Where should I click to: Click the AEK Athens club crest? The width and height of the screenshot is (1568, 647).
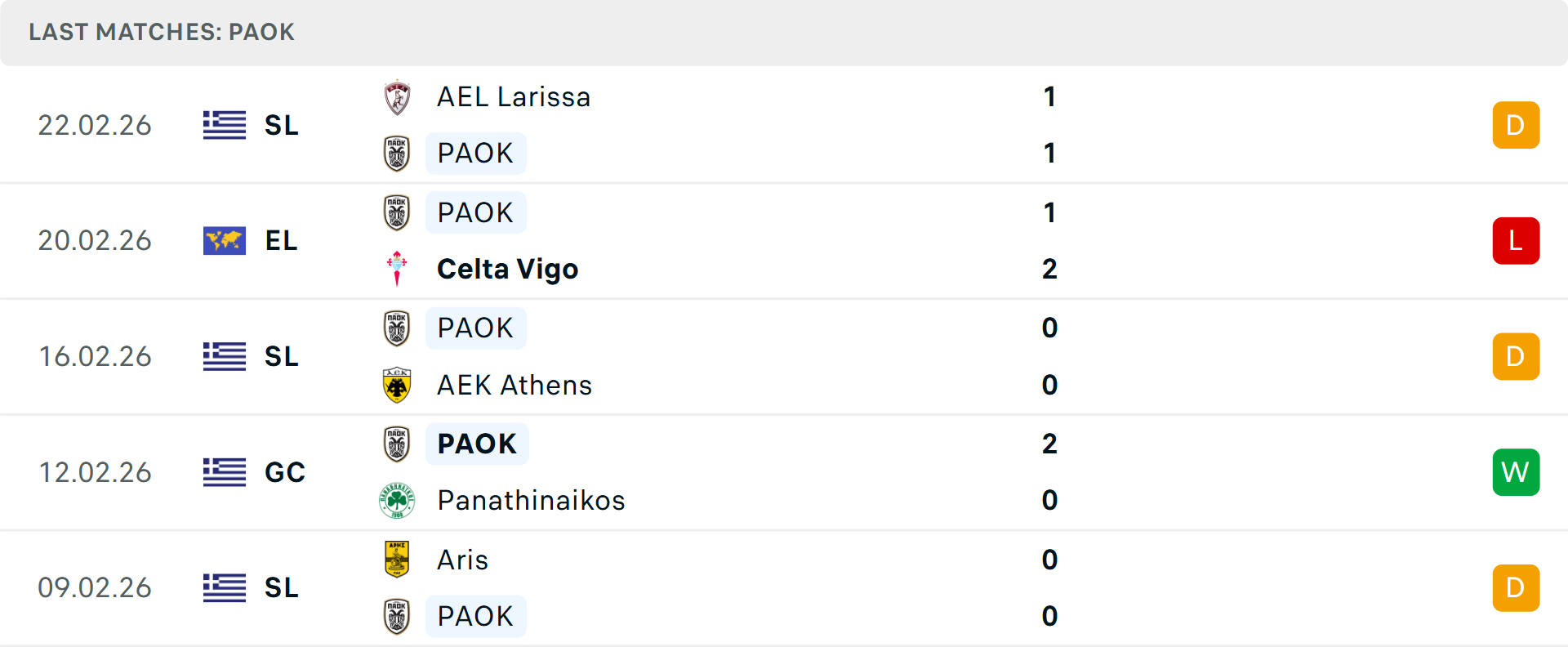point(397,385)
